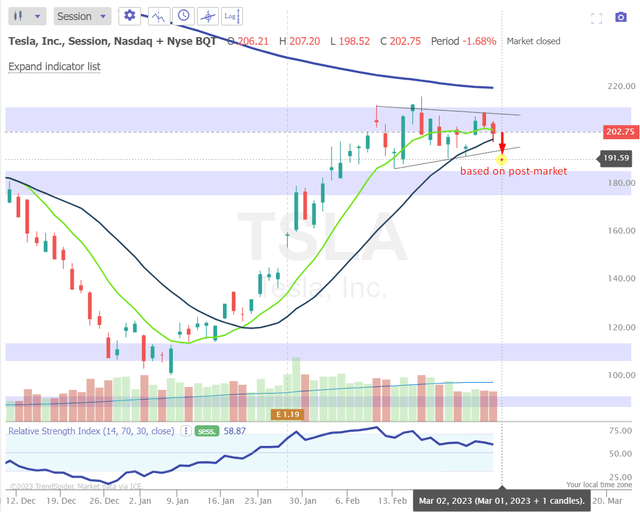Click the RSI value 58.87
Image resolution: width=640 pixels, height=512 pixels.
(235, 431)
